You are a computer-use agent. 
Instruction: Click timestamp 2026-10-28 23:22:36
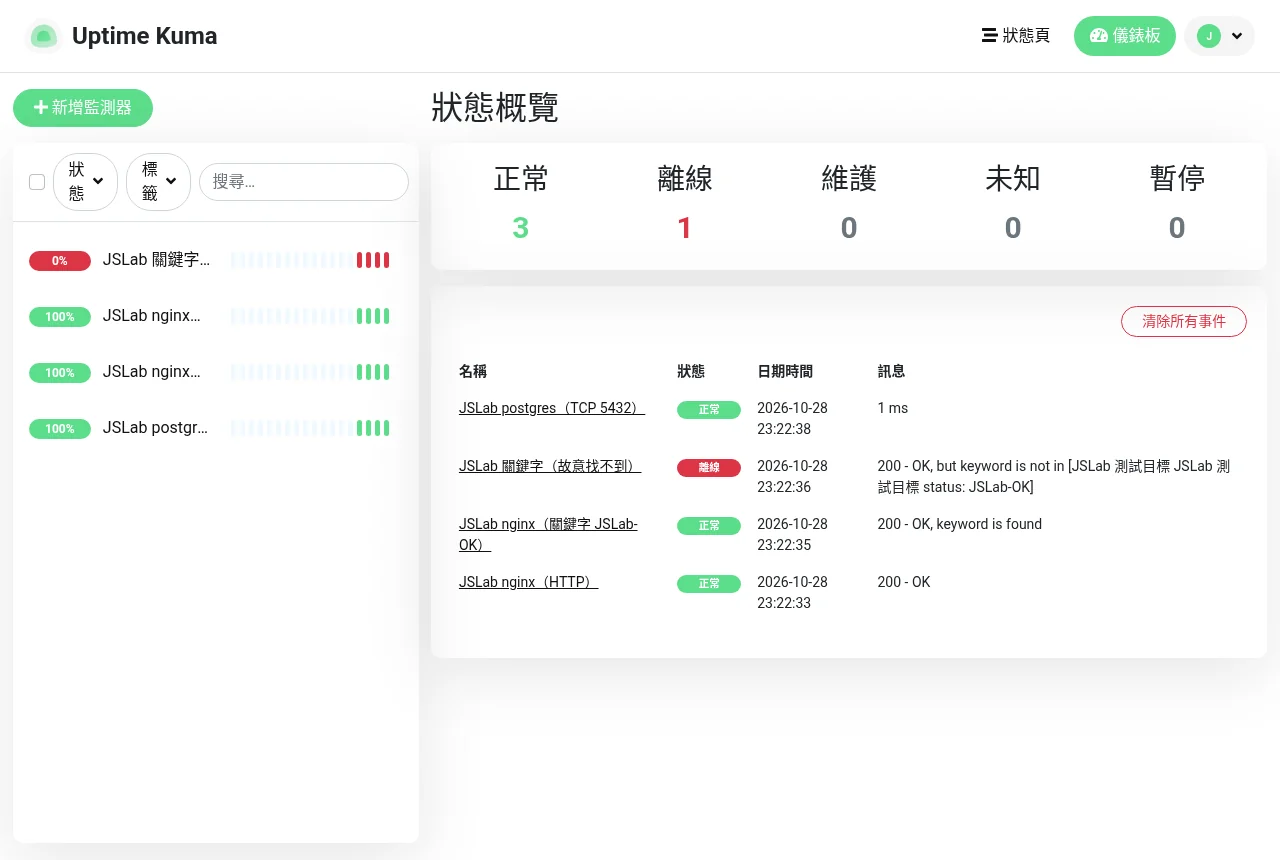pos(792,476)
